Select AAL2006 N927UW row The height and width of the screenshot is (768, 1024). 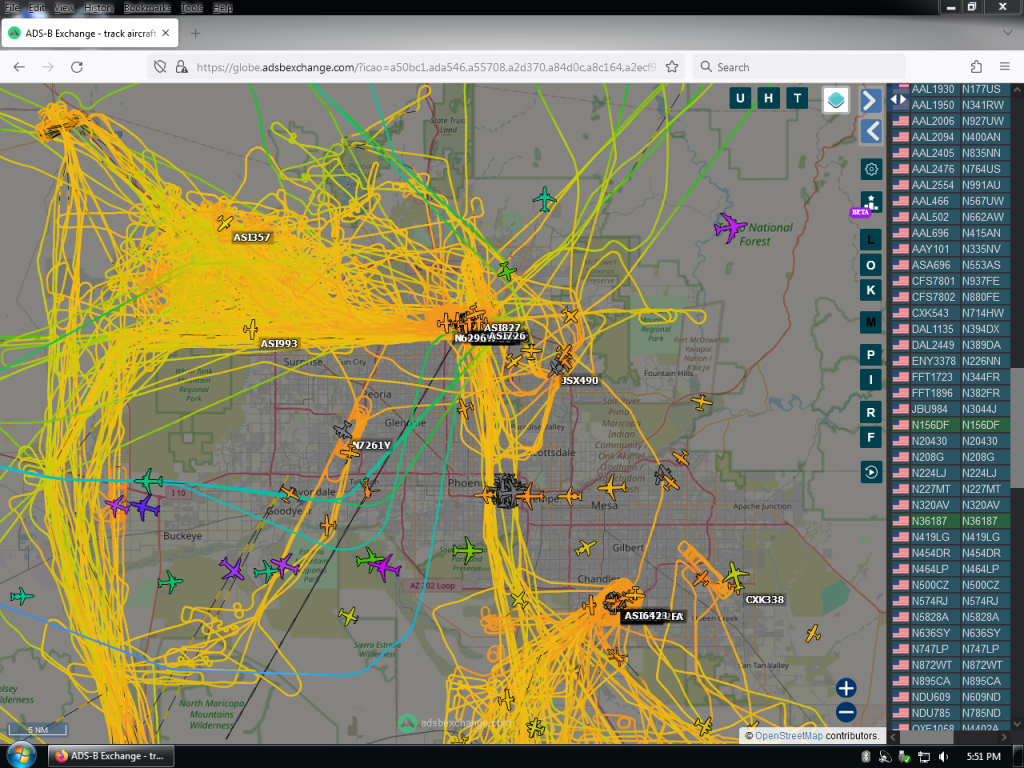tap(951, 121)
